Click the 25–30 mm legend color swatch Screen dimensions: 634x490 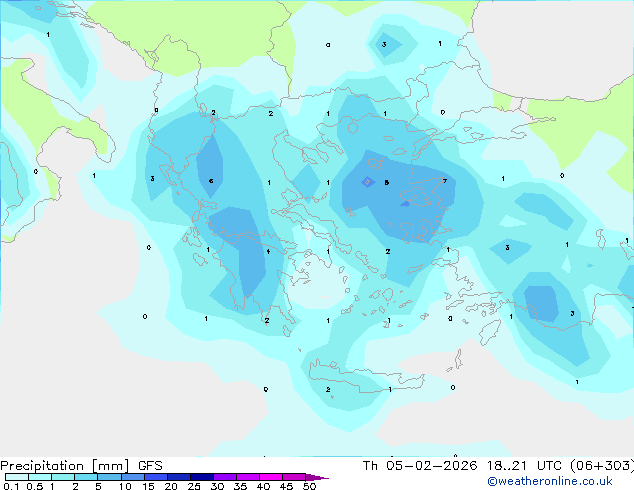pyautogui.click(x=202, y=477)
